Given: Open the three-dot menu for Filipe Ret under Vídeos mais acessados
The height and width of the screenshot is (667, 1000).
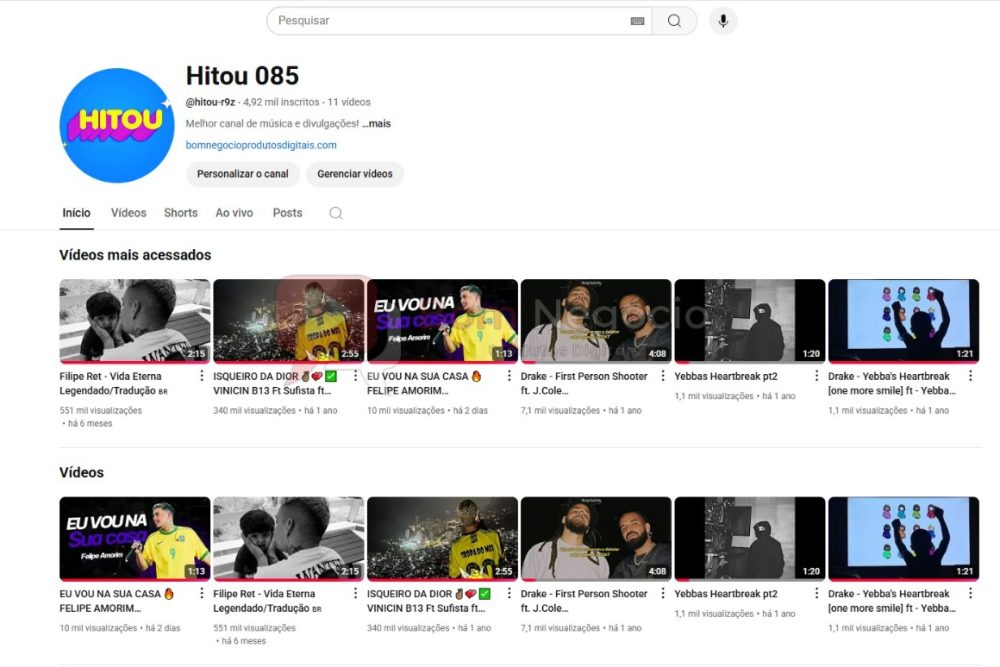Looking at the screenshot, I should pos(202,376).
